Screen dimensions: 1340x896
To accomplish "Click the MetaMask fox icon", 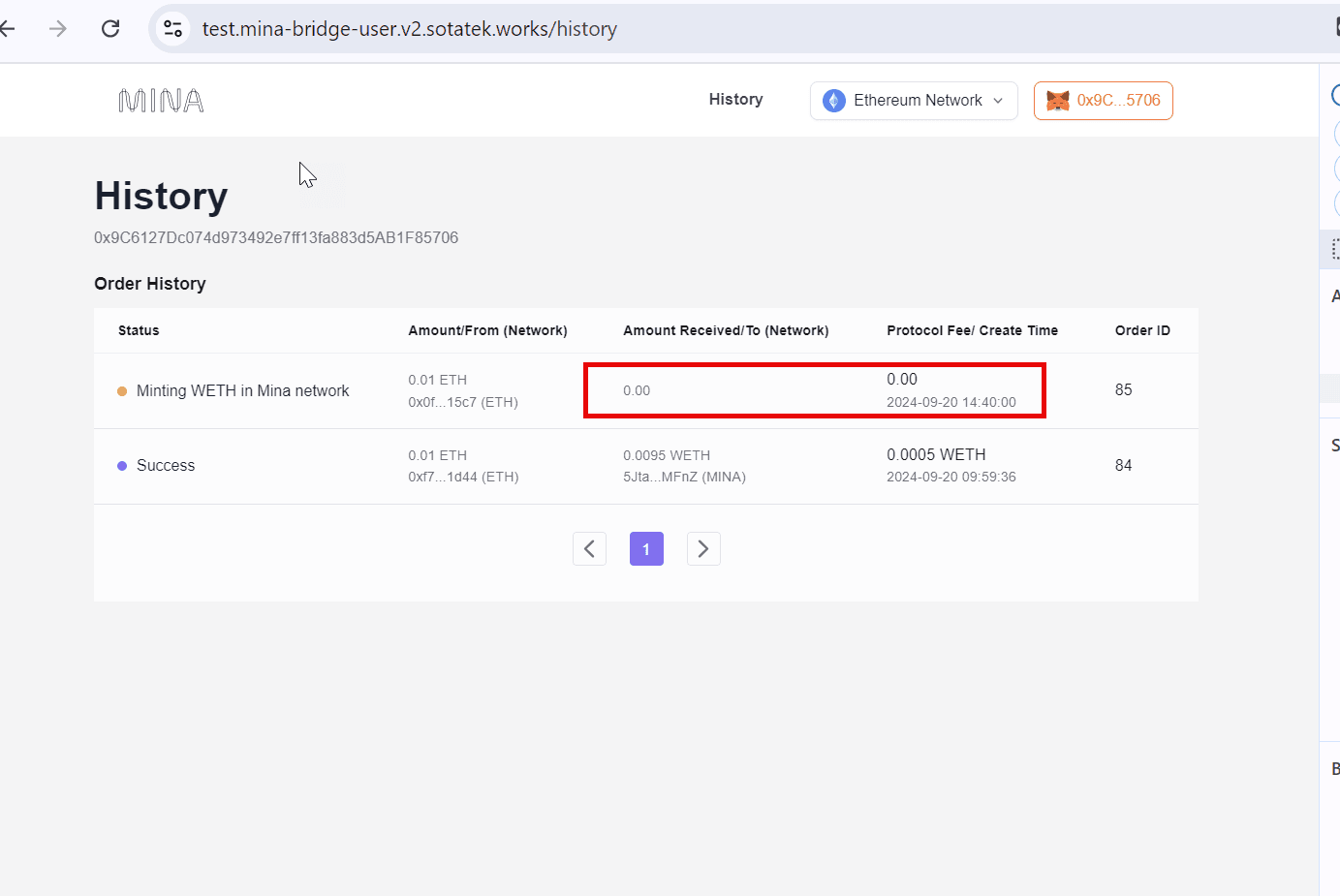I will (x=1058, y=101).
